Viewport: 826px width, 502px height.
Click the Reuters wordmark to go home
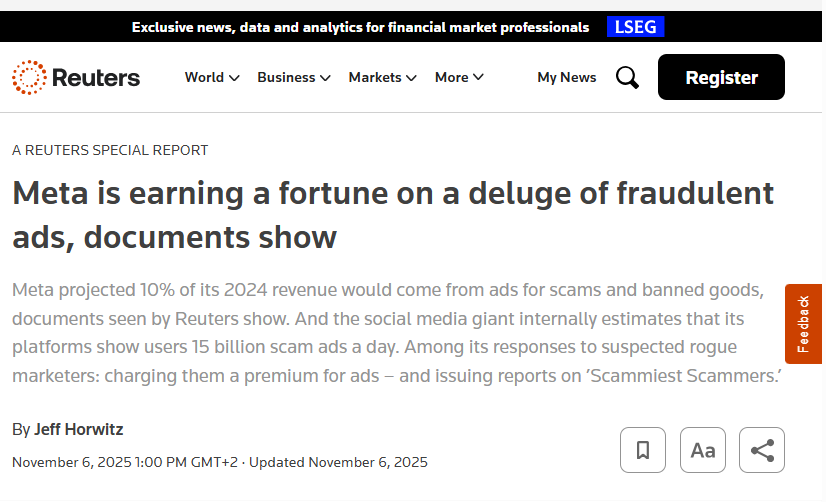[x=96, y=77]
